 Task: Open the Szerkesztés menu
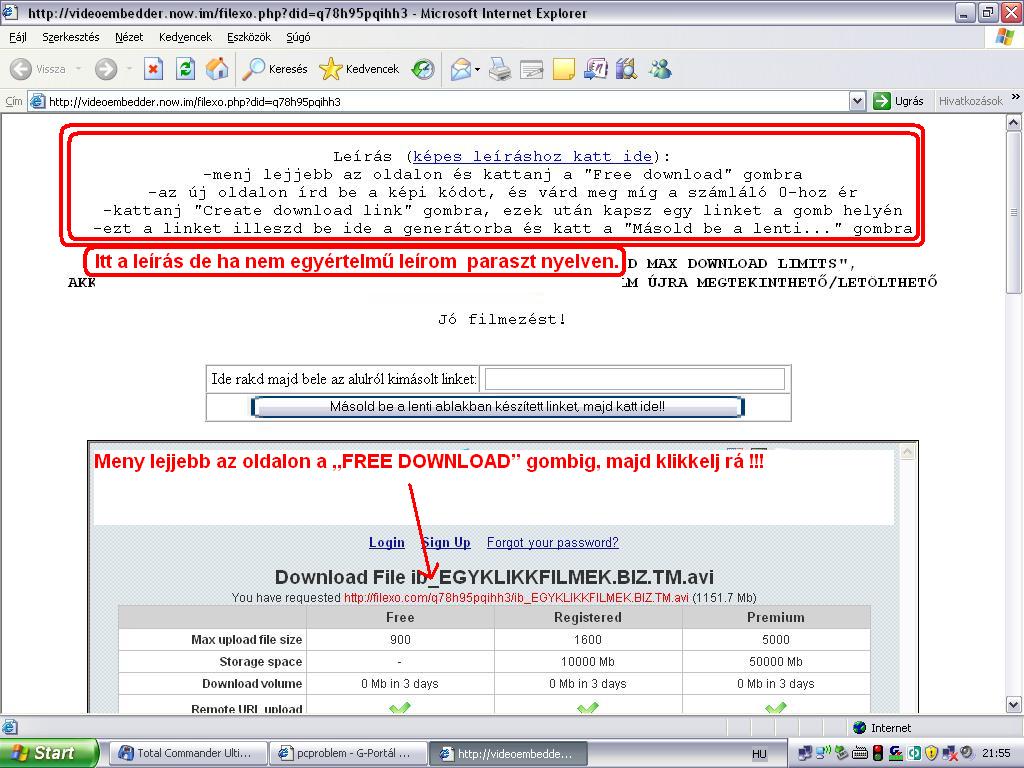pyautogui.click(x=71, y=37)
